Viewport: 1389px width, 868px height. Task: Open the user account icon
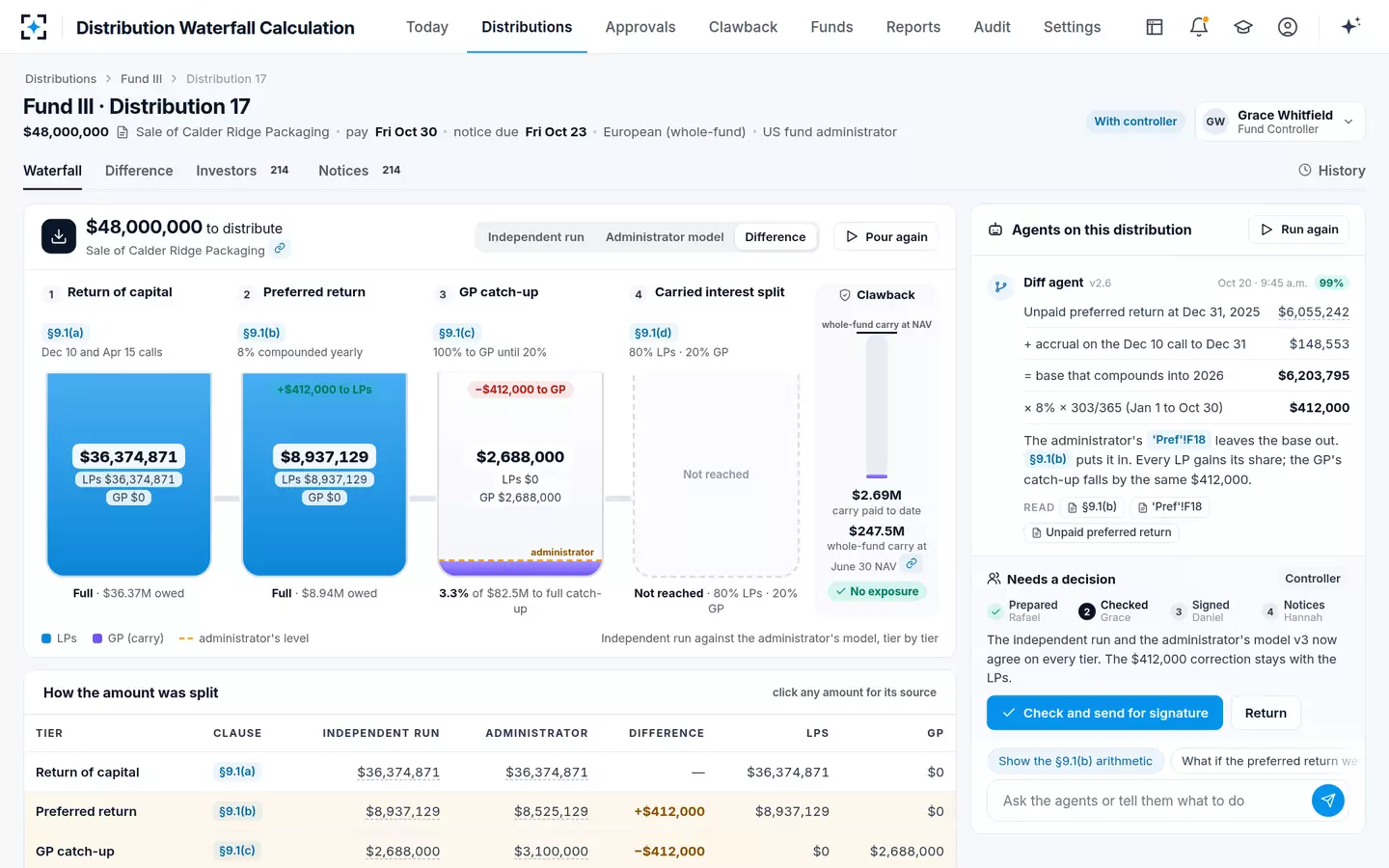[1288, 27]
